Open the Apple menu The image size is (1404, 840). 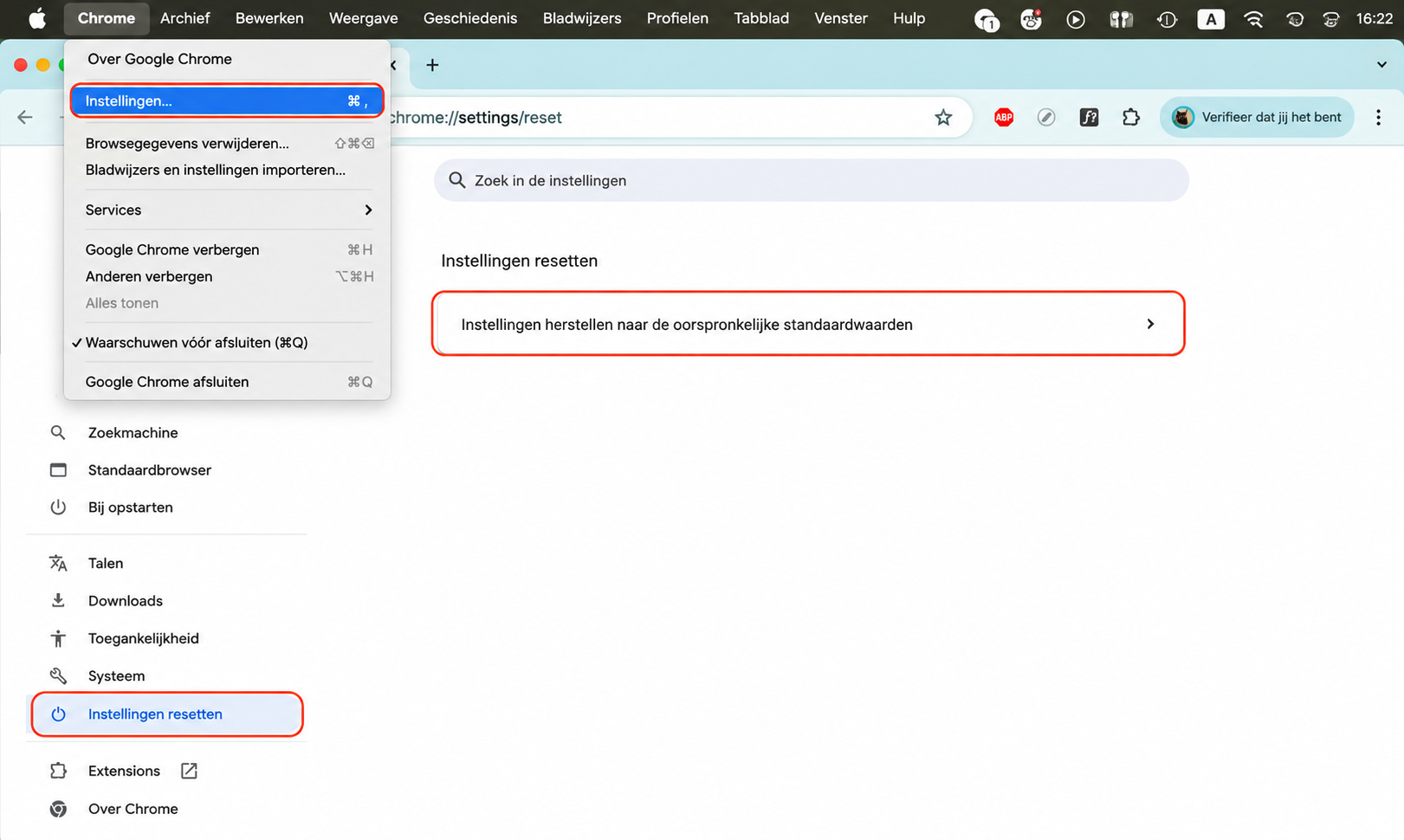[x=36, y=18]
